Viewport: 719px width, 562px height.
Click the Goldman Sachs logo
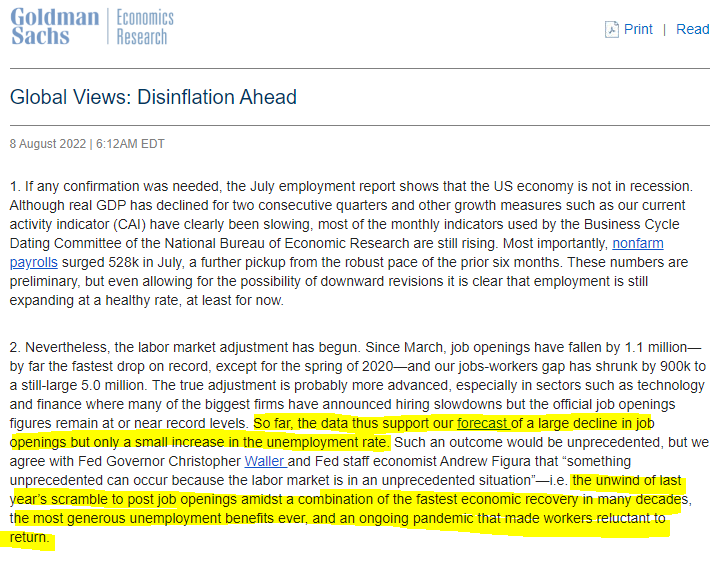pyautogui.click(x=55, y=27)
